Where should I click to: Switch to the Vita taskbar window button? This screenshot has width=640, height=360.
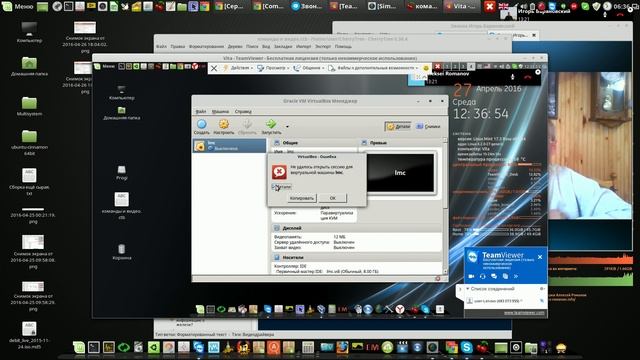461,7
